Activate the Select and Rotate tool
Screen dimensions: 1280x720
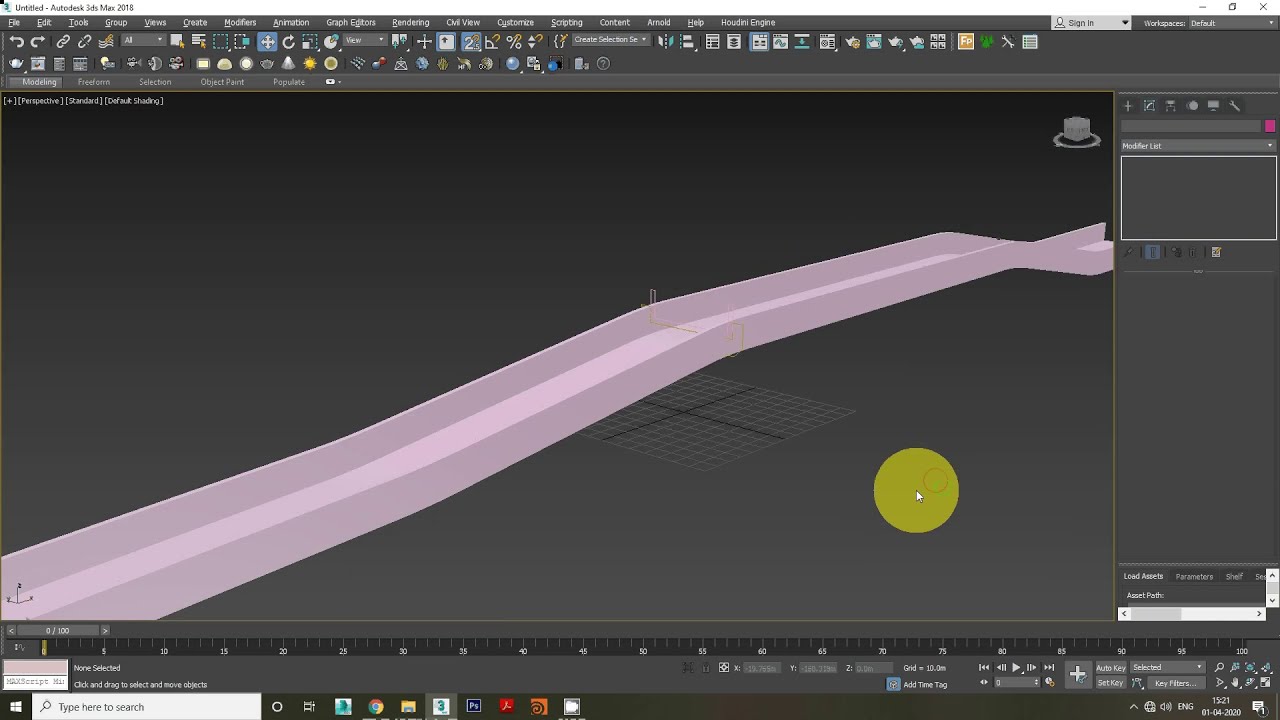point(289,42)
